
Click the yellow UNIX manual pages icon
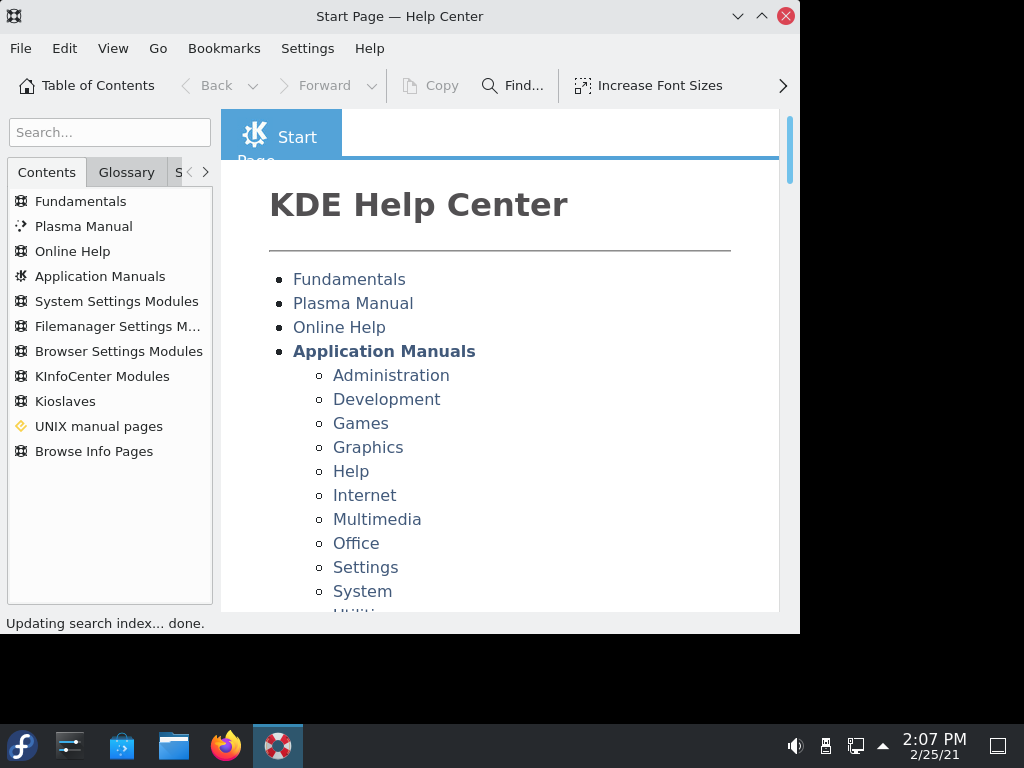tap(21, 426)
